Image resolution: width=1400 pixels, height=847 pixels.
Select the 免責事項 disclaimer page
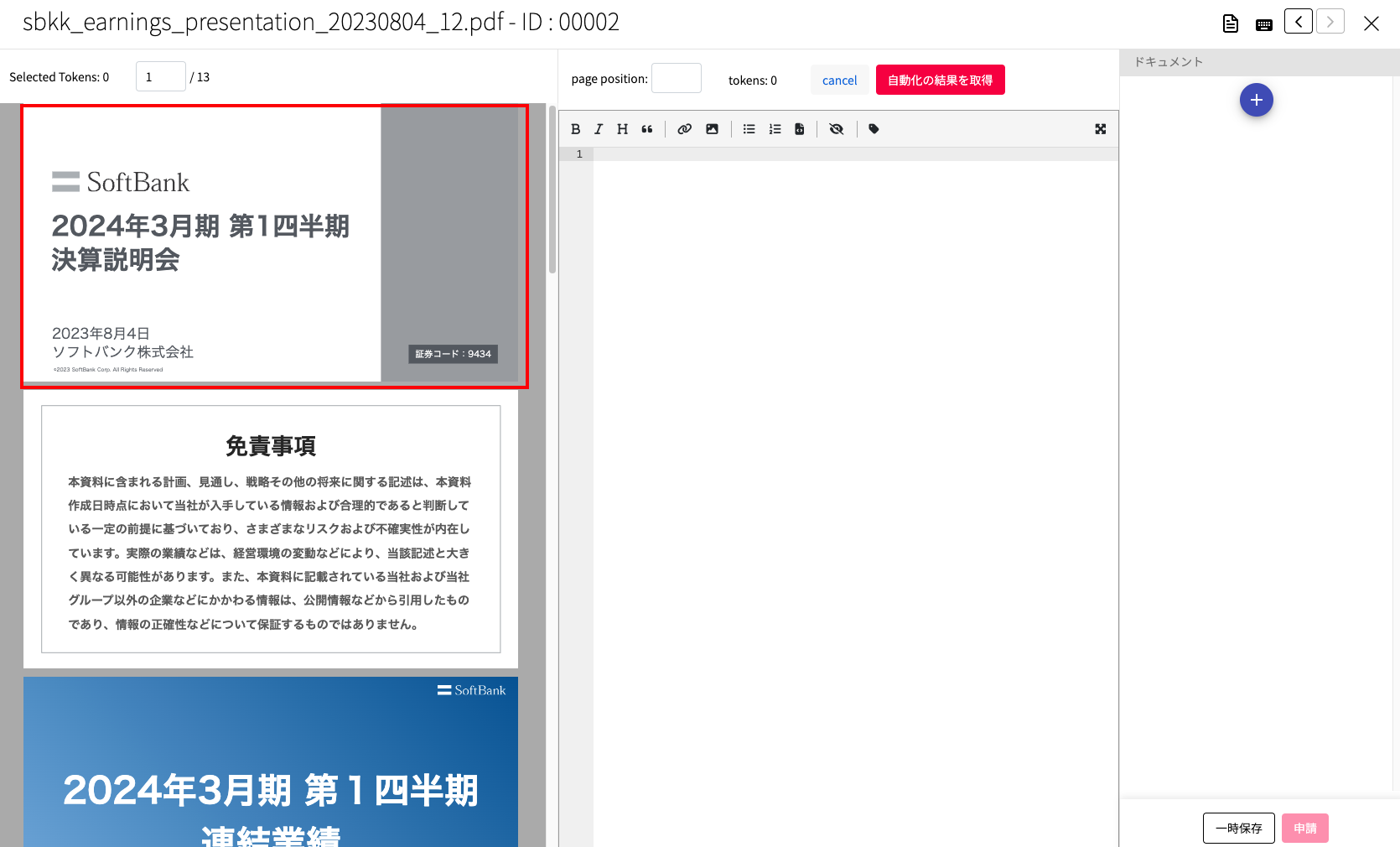coord(271,529)
